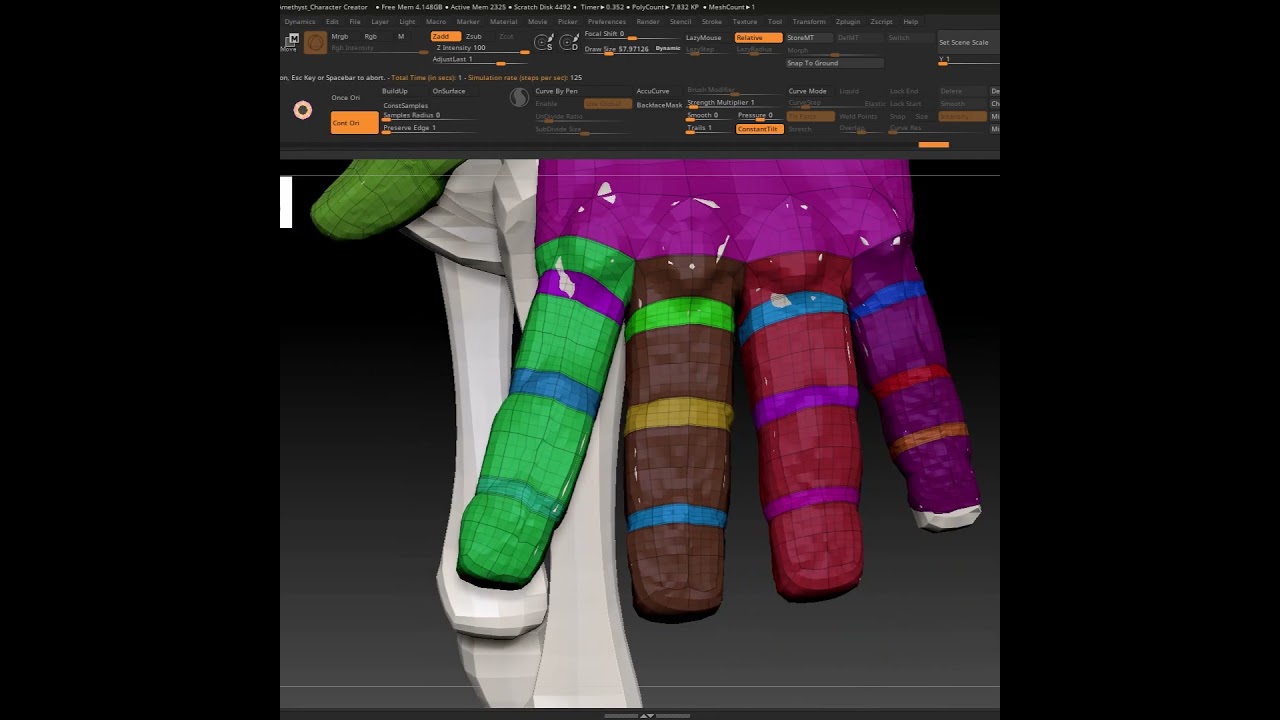This screenshot has height=720, width=1280.
Task: Open the Preferences menu
Action: 606,22
